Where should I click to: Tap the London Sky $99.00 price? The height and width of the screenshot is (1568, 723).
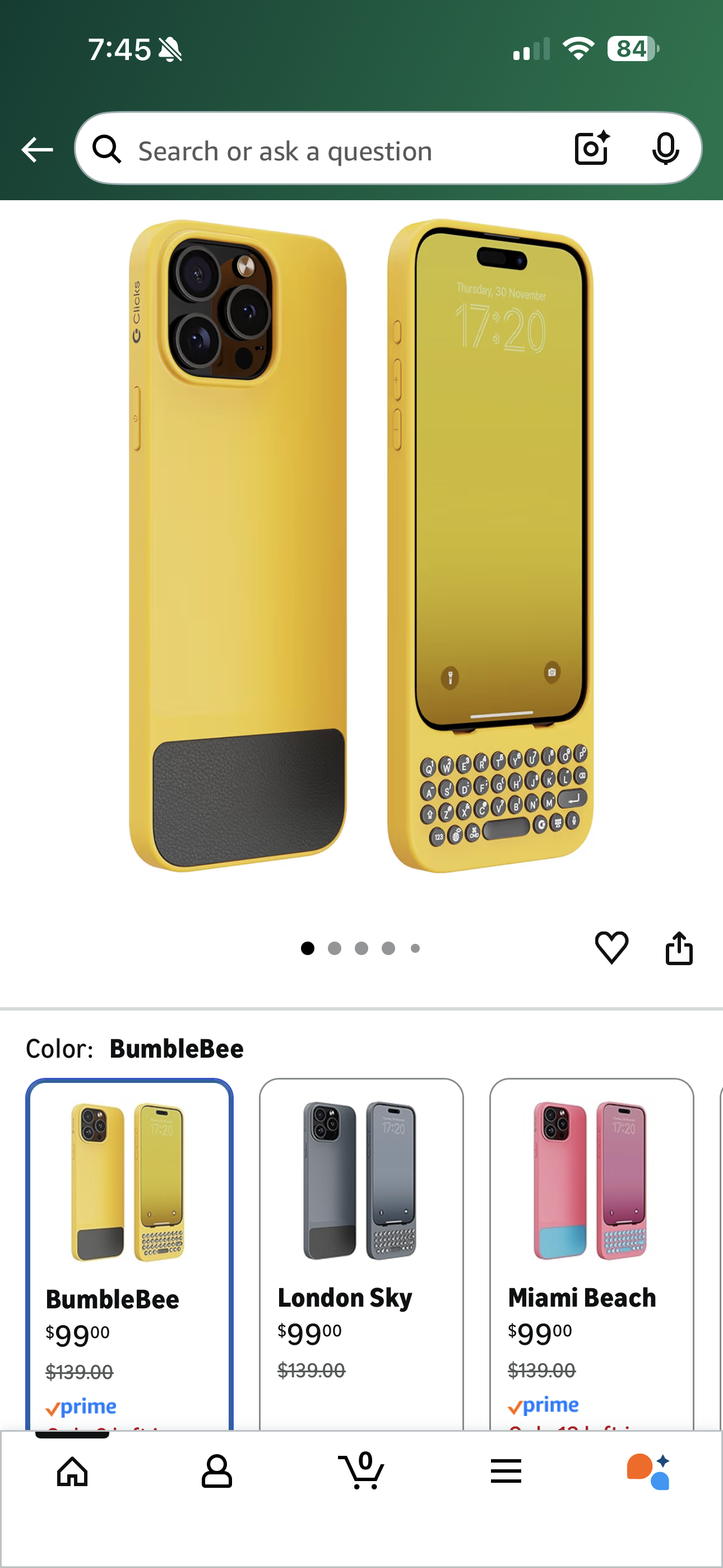click(x=310, y=1333)
